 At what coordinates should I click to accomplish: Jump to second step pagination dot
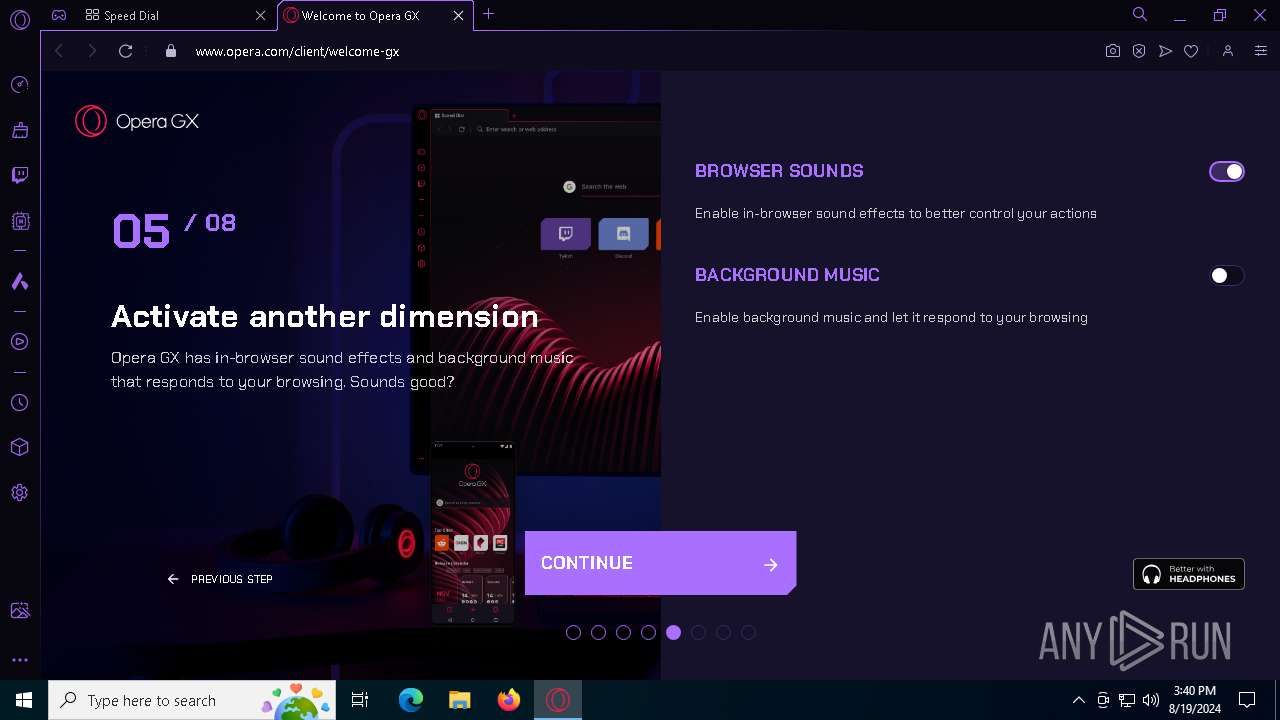(x=598, y=632)
